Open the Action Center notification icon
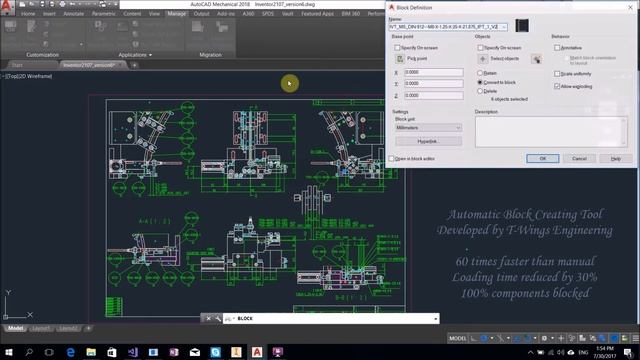This screenshot has height=360, width=640. tap(628, 352)
